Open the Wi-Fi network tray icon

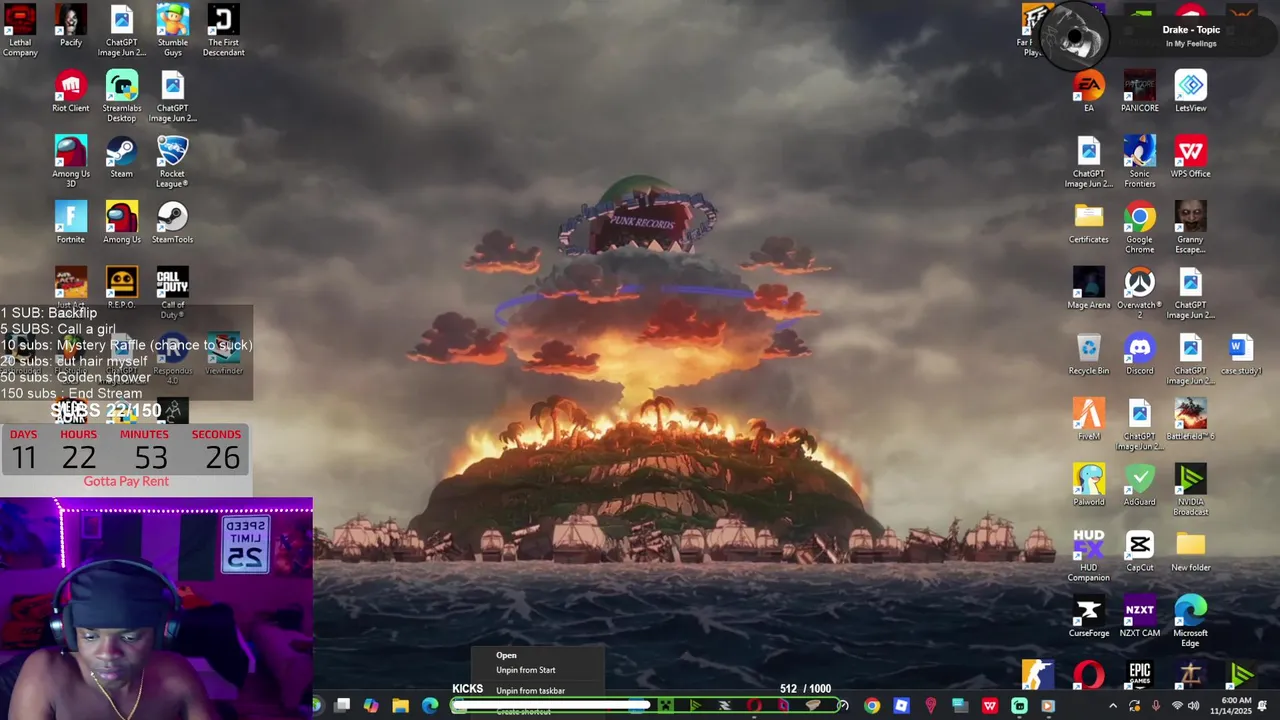1176,706
